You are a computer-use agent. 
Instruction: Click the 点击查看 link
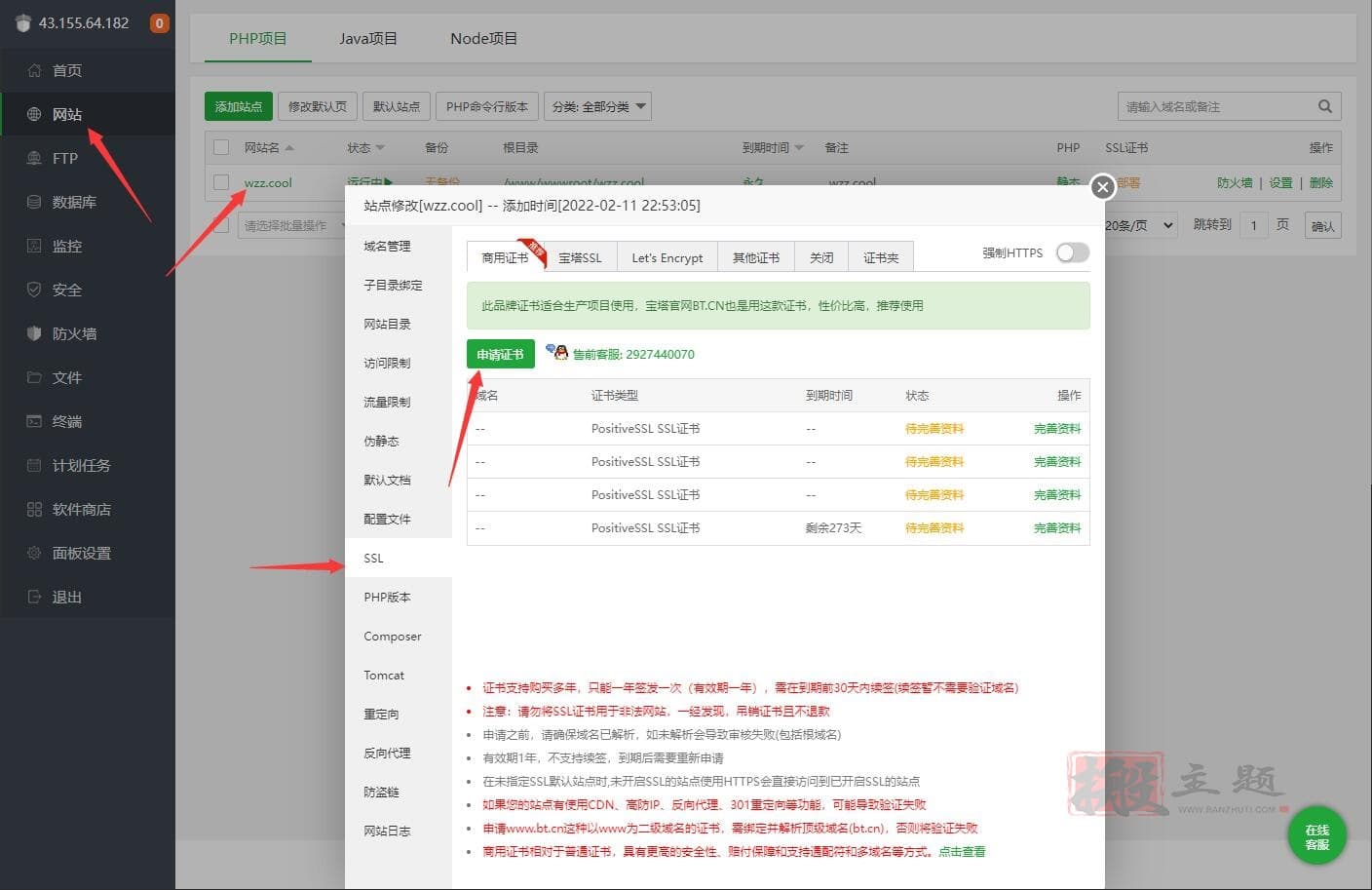[x=962, y=851]
